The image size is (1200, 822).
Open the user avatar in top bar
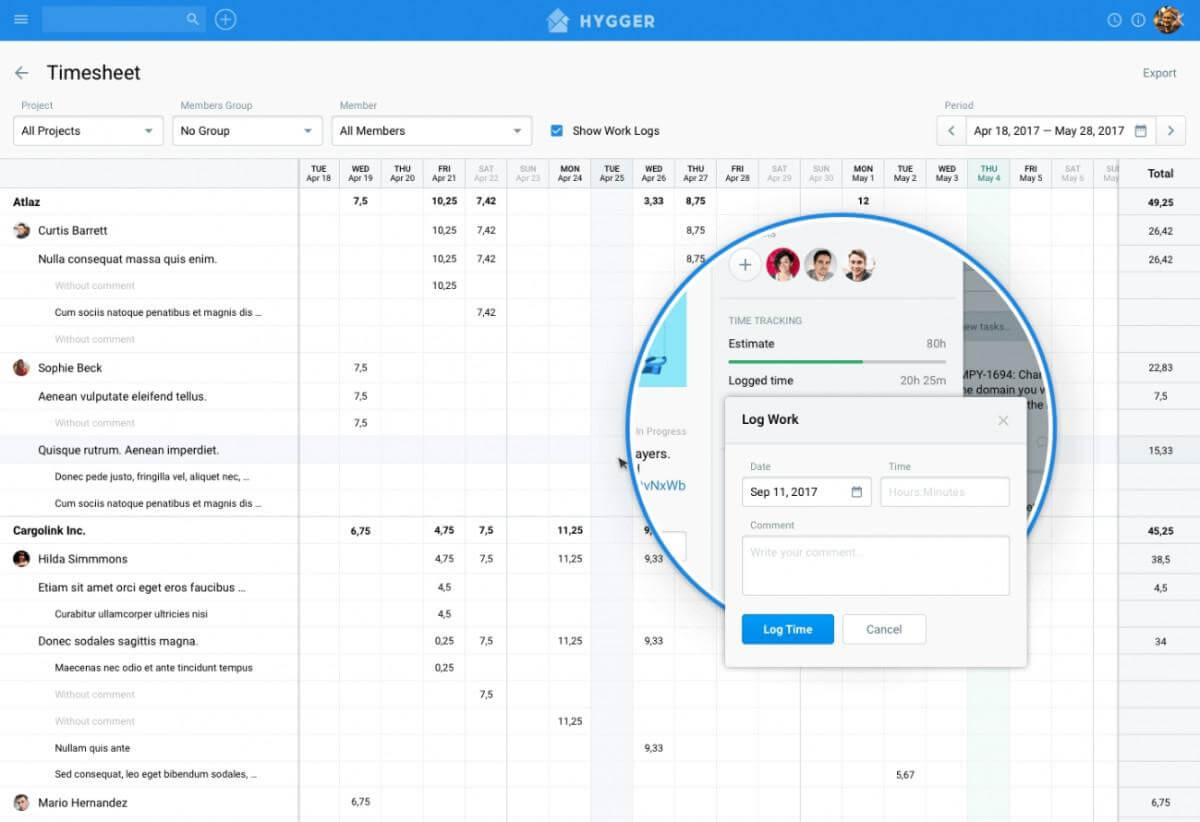(x=1168, y=19)
